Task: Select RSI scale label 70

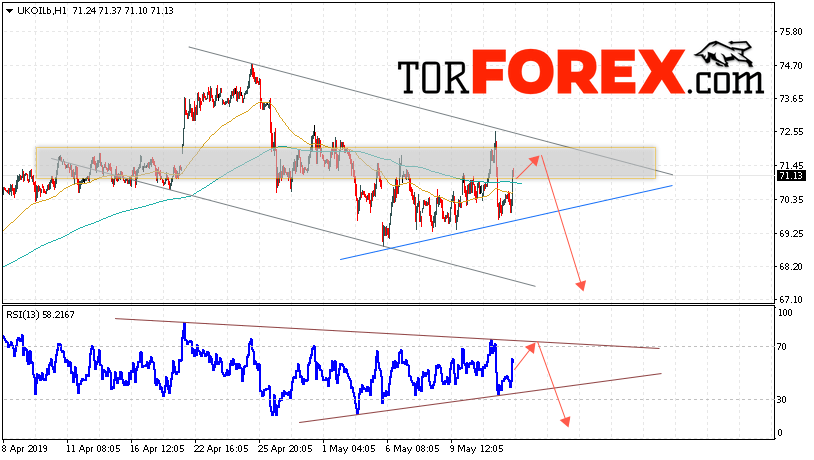Action: tap(782, 347)
